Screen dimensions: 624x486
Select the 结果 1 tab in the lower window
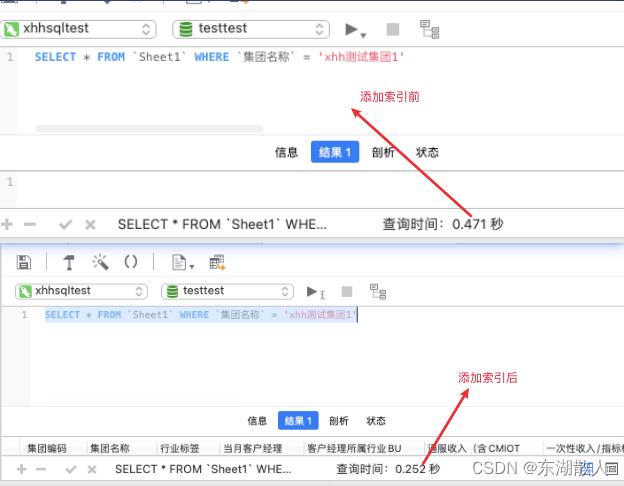[298, 420]
